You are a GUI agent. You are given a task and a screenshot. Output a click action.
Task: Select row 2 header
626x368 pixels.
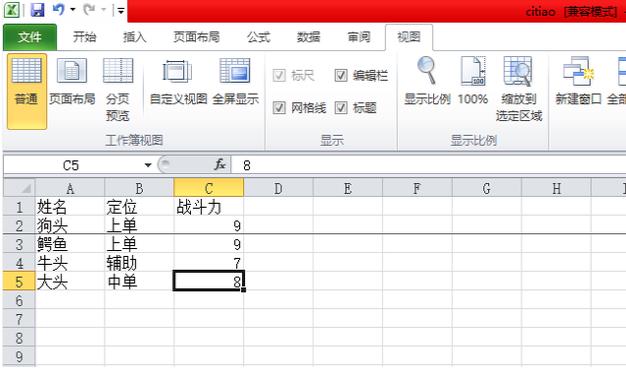(19, 226)
